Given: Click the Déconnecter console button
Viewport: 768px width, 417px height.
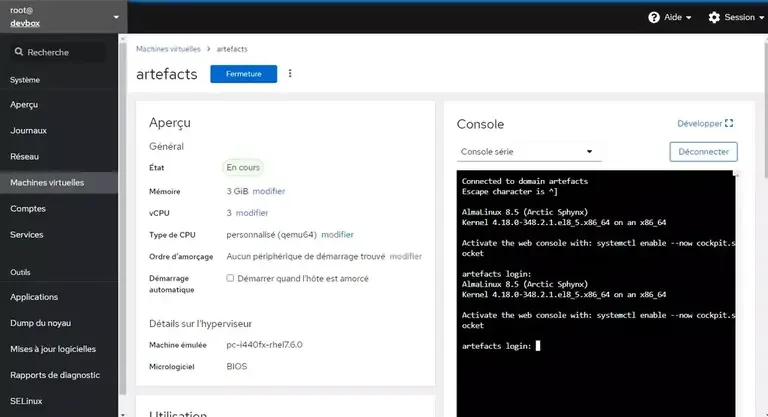Looking at the screenshot, I should [x=703, y=152].
